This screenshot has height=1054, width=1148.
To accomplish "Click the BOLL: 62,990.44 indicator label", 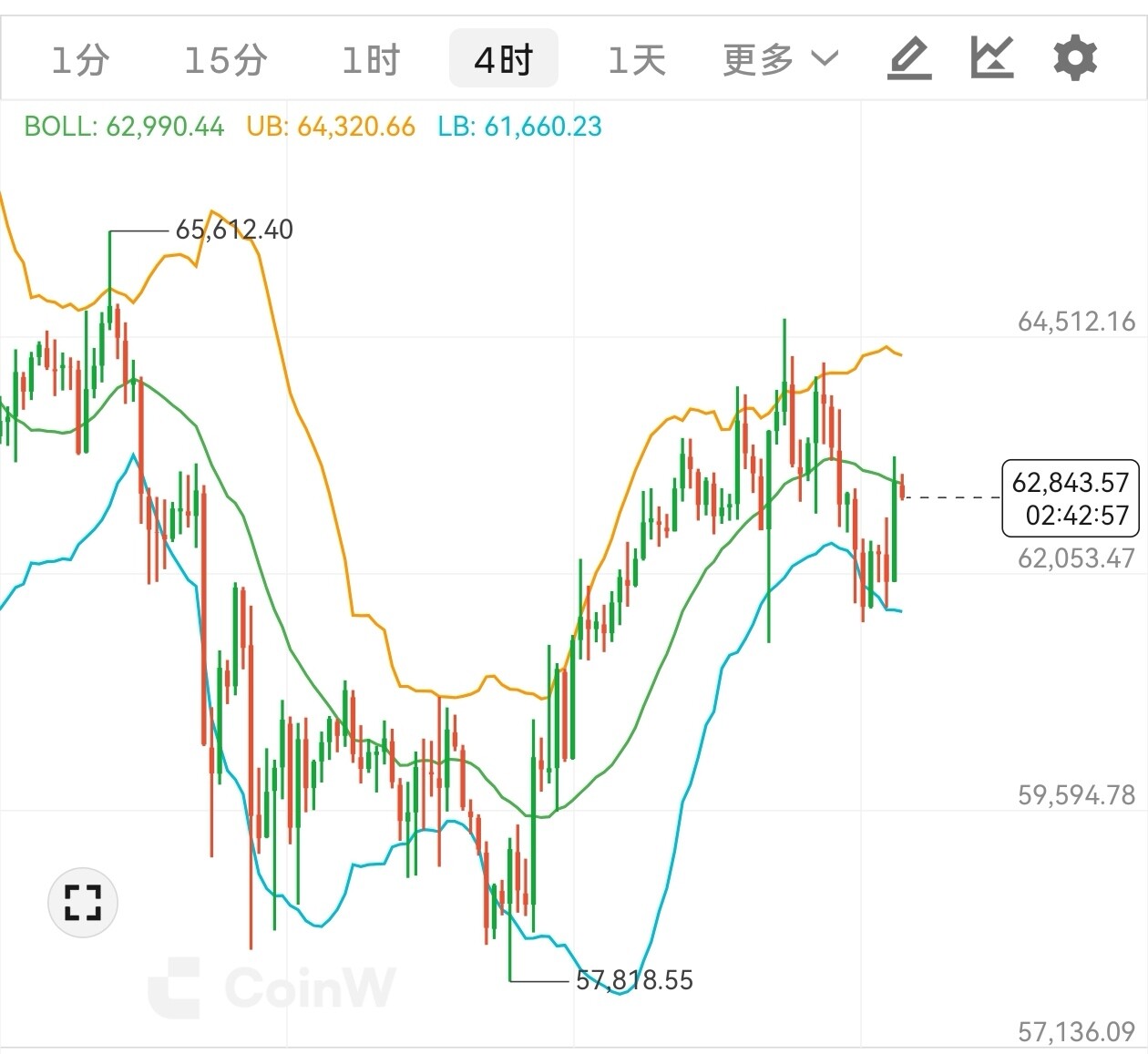I will (124, 127).
